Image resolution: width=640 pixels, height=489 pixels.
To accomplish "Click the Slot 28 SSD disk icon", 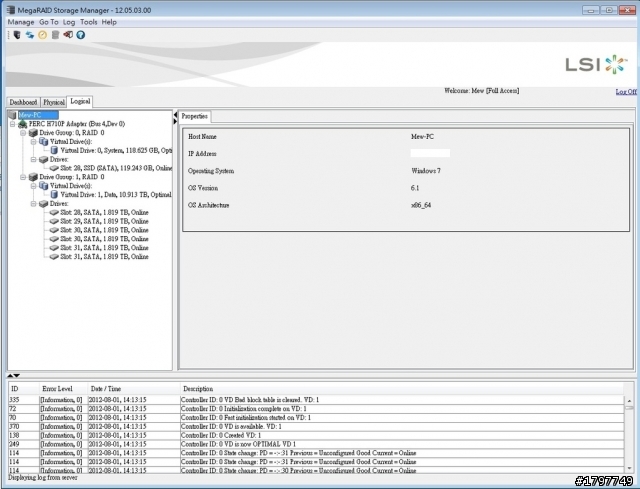I will point(54,168).
